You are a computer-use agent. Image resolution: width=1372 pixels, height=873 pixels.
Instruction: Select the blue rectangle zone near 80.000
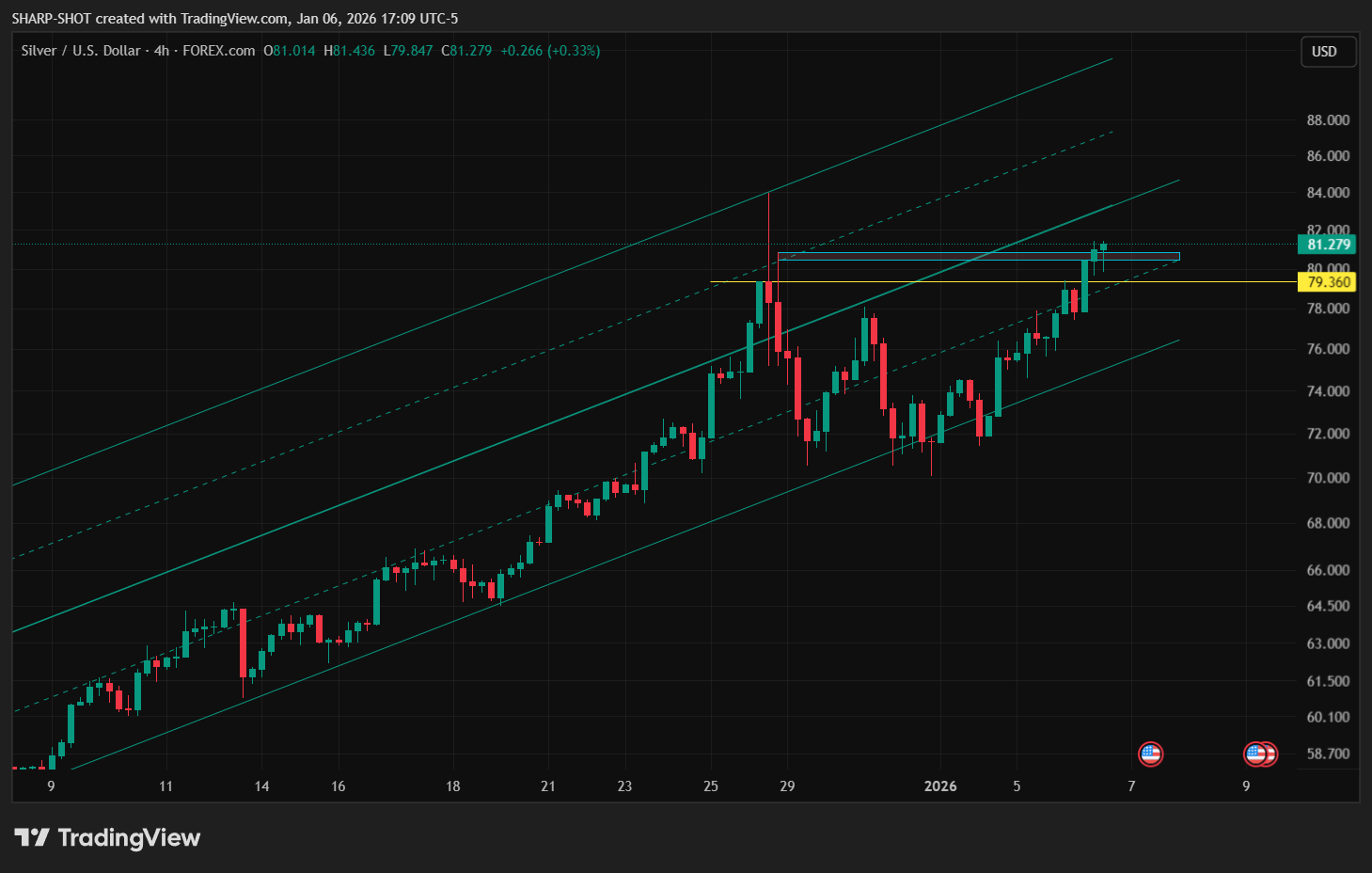978,256
